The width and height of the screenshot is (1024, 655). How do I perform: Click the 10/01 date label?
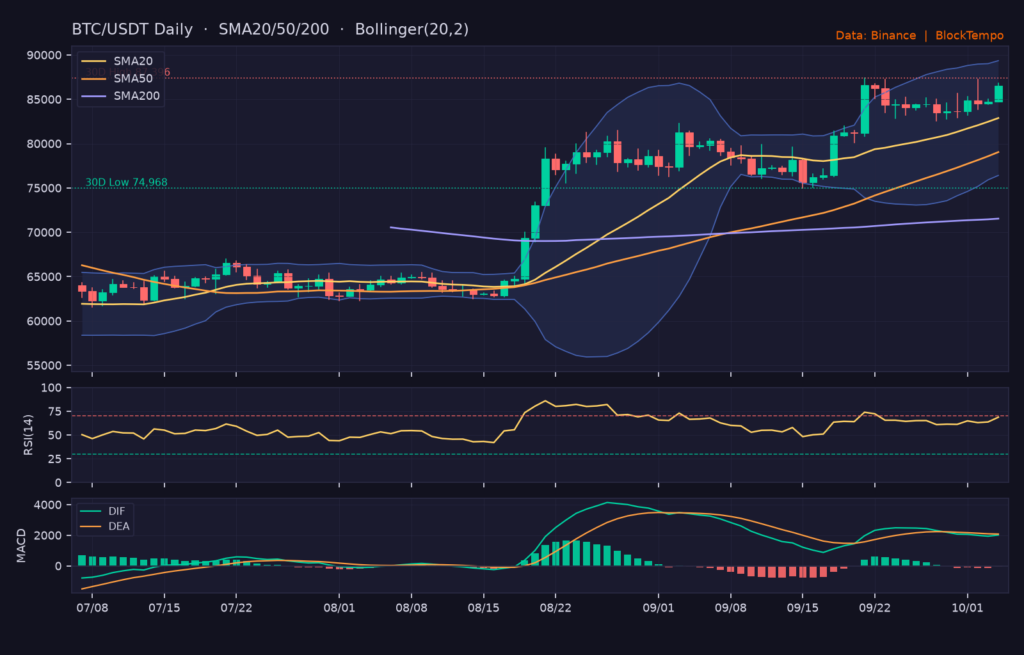coord(967,608)
